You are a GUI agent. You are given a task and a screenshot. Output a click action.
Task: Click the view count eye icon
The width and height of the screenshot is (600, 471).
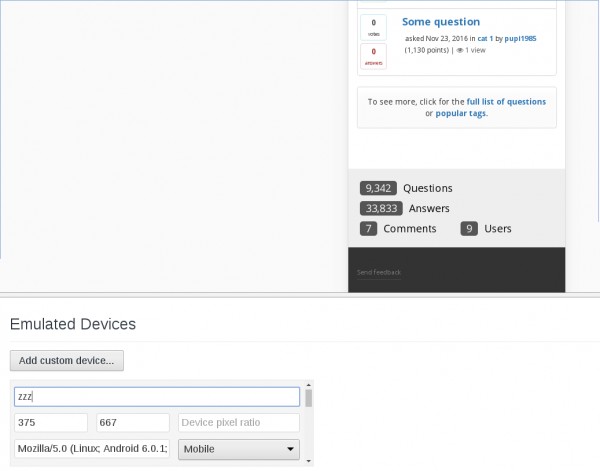click(x=459, y=50)
